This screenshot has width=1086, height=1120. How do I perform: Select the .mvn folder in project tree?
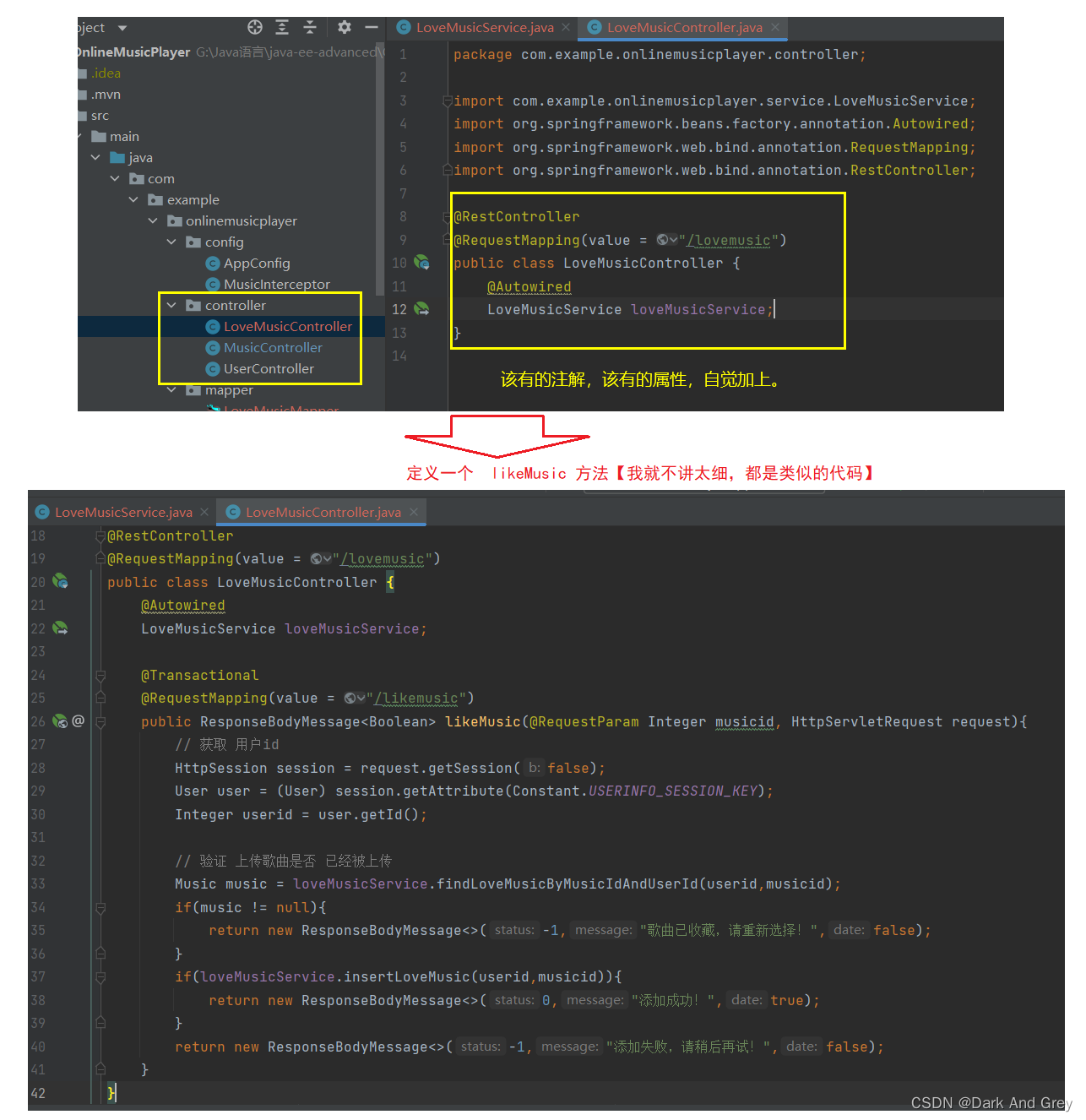tap(106, 95)
